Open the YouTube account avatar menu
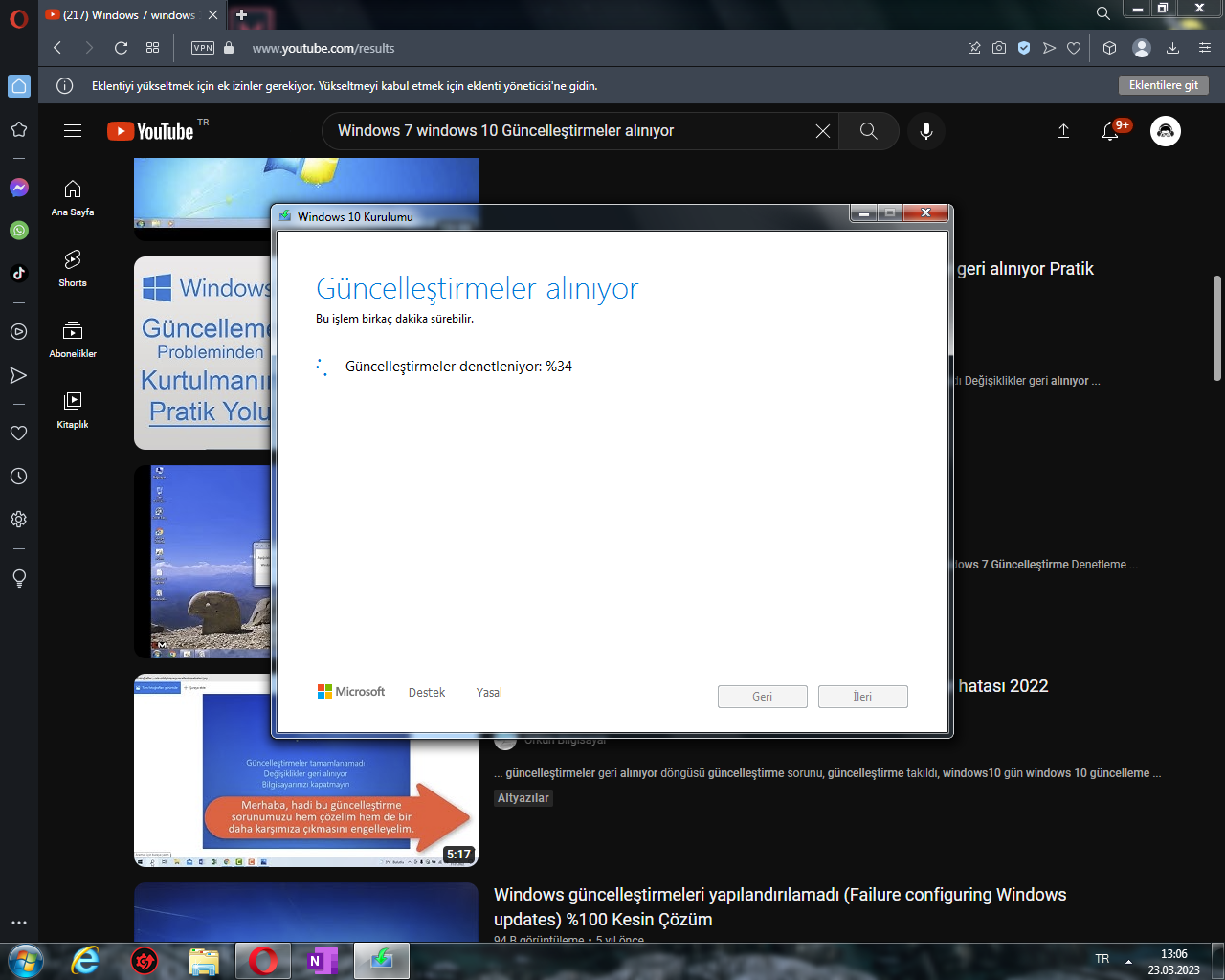Image resolution: width=1225 pixels, height=980 pixels. tap(1166, 131)
